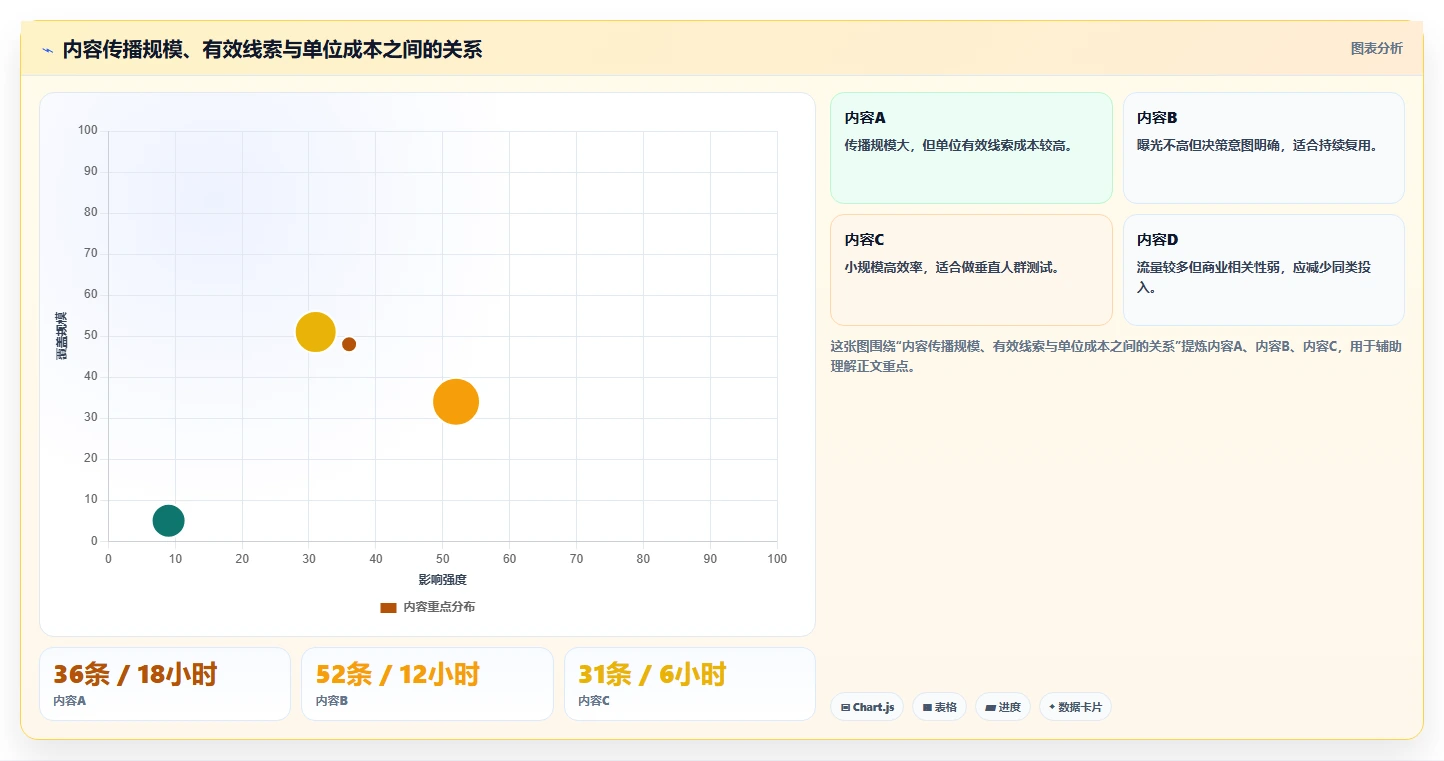Click the 数据卡片 sparkle icon
The height and width of the screenshot is (761, 1444).
tap(1052, 707)
